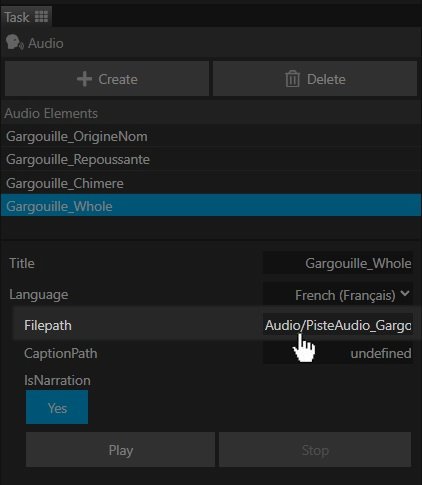Toggle the IsNarration Yes switch
Image resolution: width=422 pixels, height=485 pixels.
click(57, 407)
